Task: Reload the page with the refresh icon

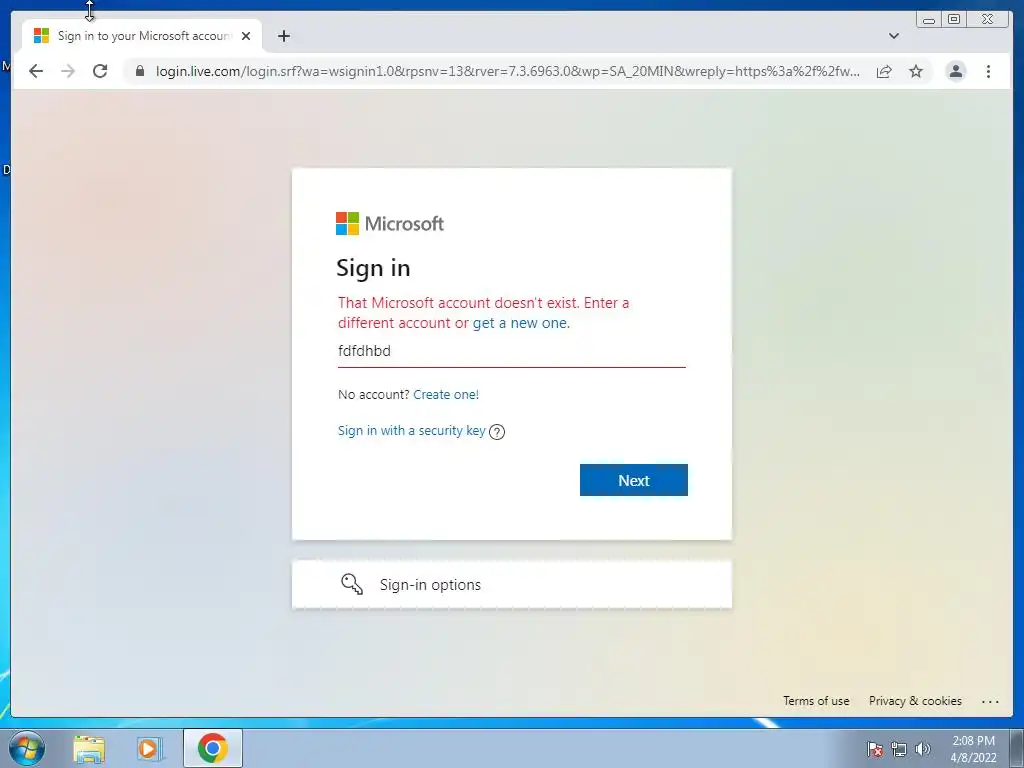Action: [x=100, y=71]
